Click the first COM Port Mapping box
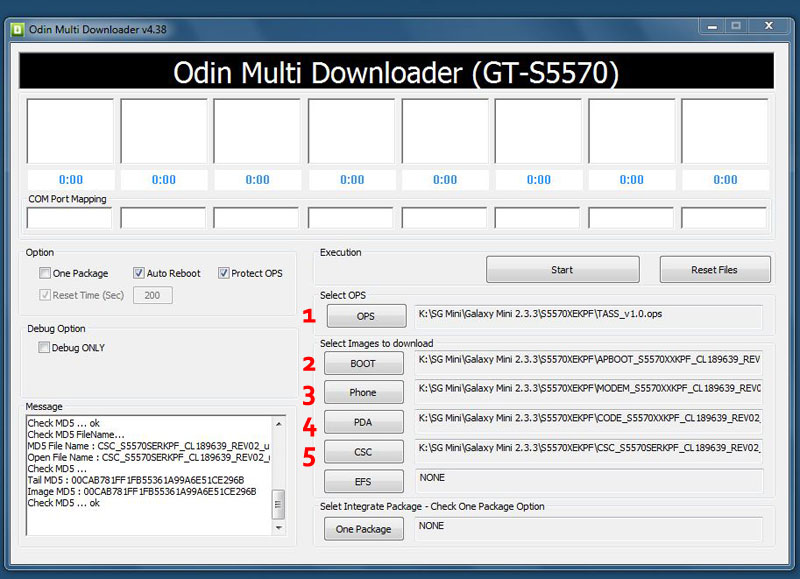Image resolution: width=800 pixels, height=579 pixels. click(x=69, y=218)
